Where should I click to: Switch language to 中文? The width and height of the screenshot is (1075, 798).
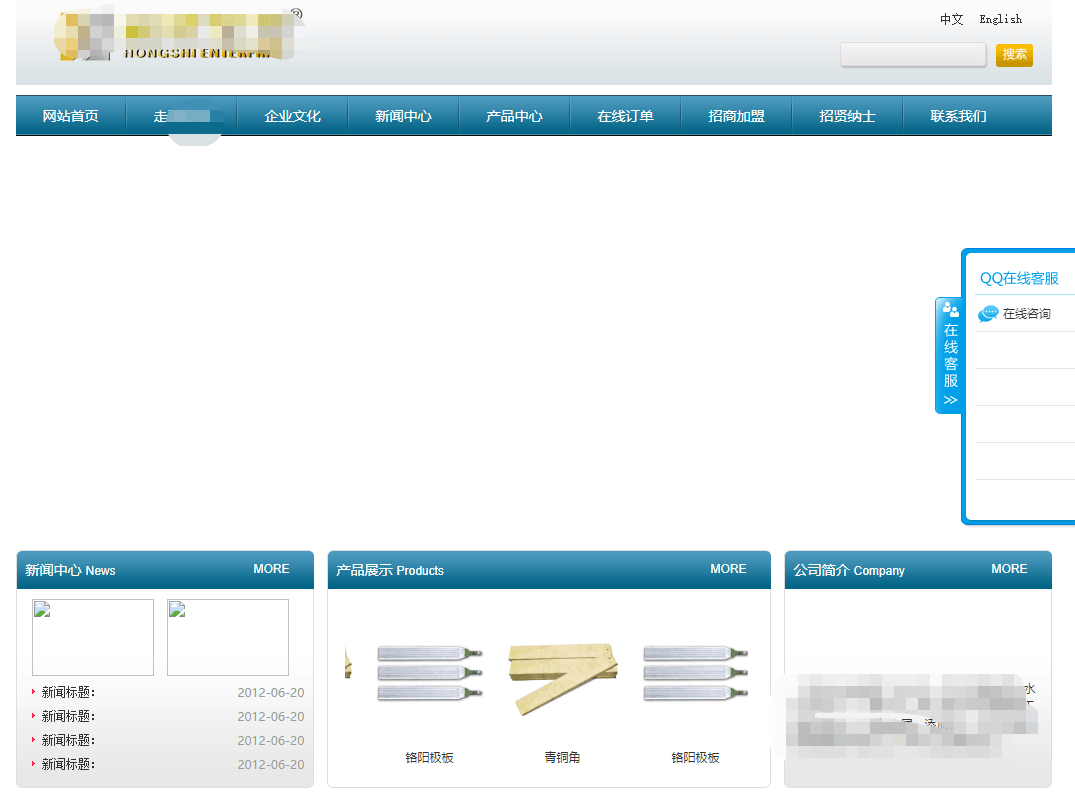951,19
